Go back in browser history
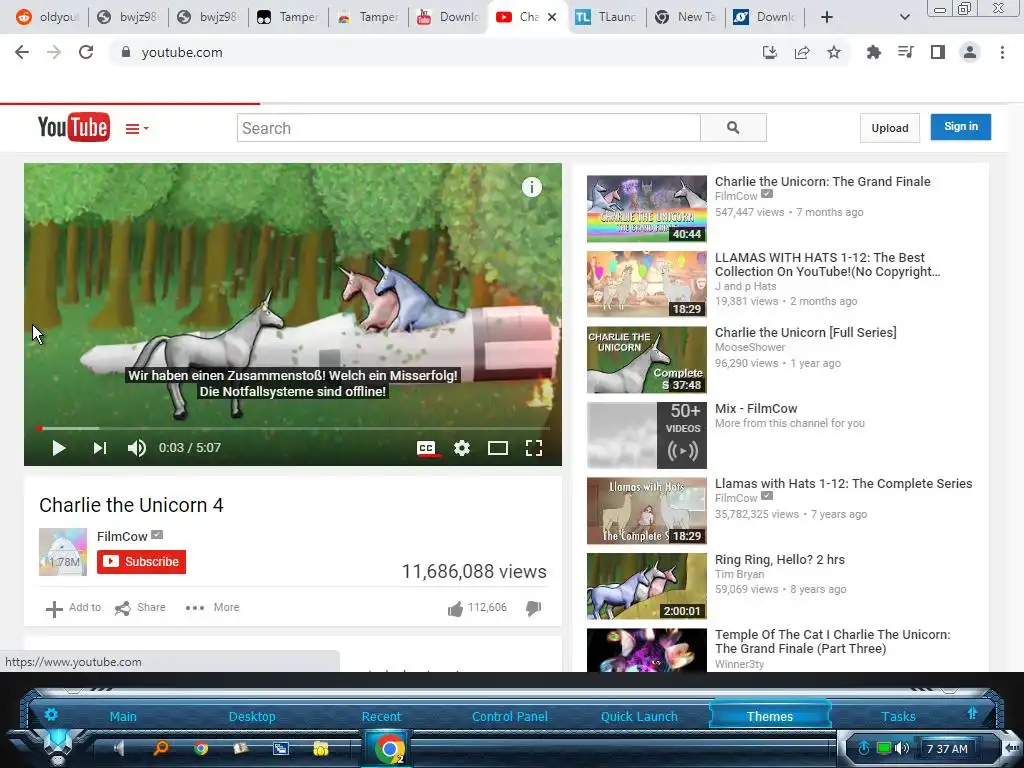Screen dimensions: 1024x768 tap(22, 52)
